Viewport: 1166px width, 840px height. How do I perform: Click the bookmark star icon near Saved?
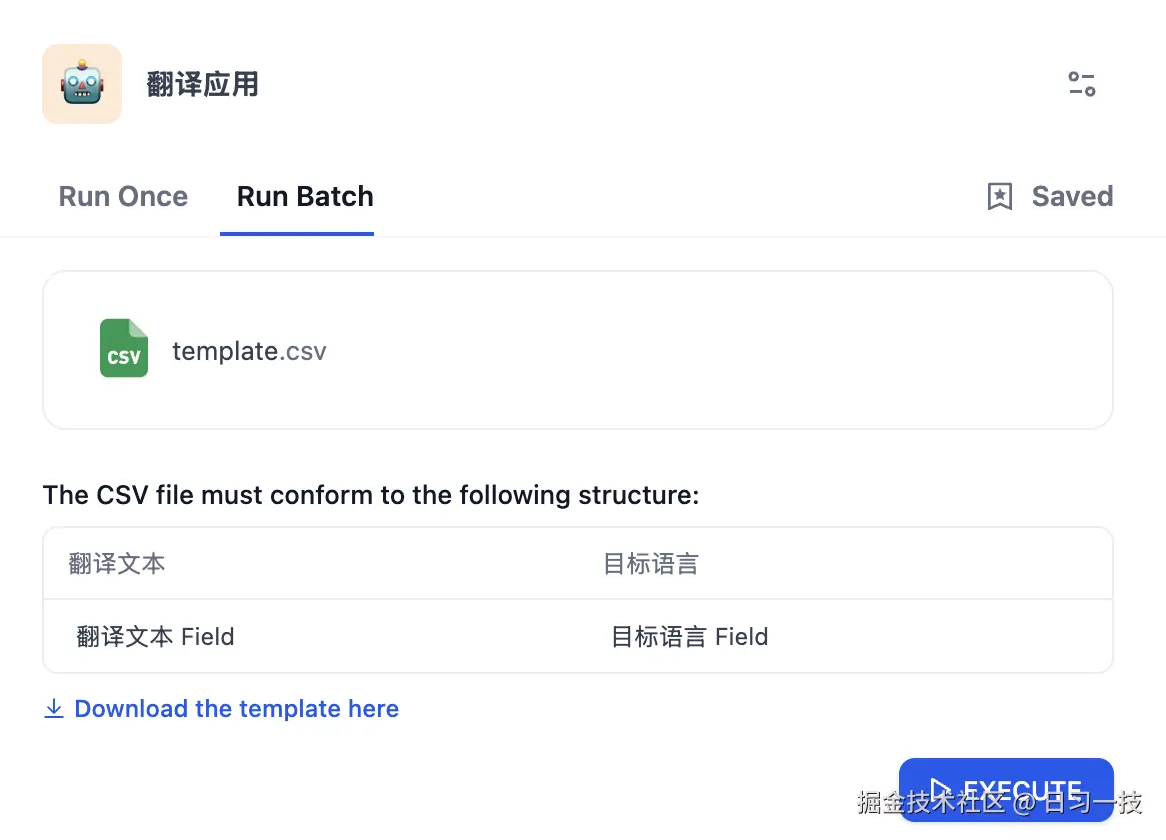click(1000, 196)
